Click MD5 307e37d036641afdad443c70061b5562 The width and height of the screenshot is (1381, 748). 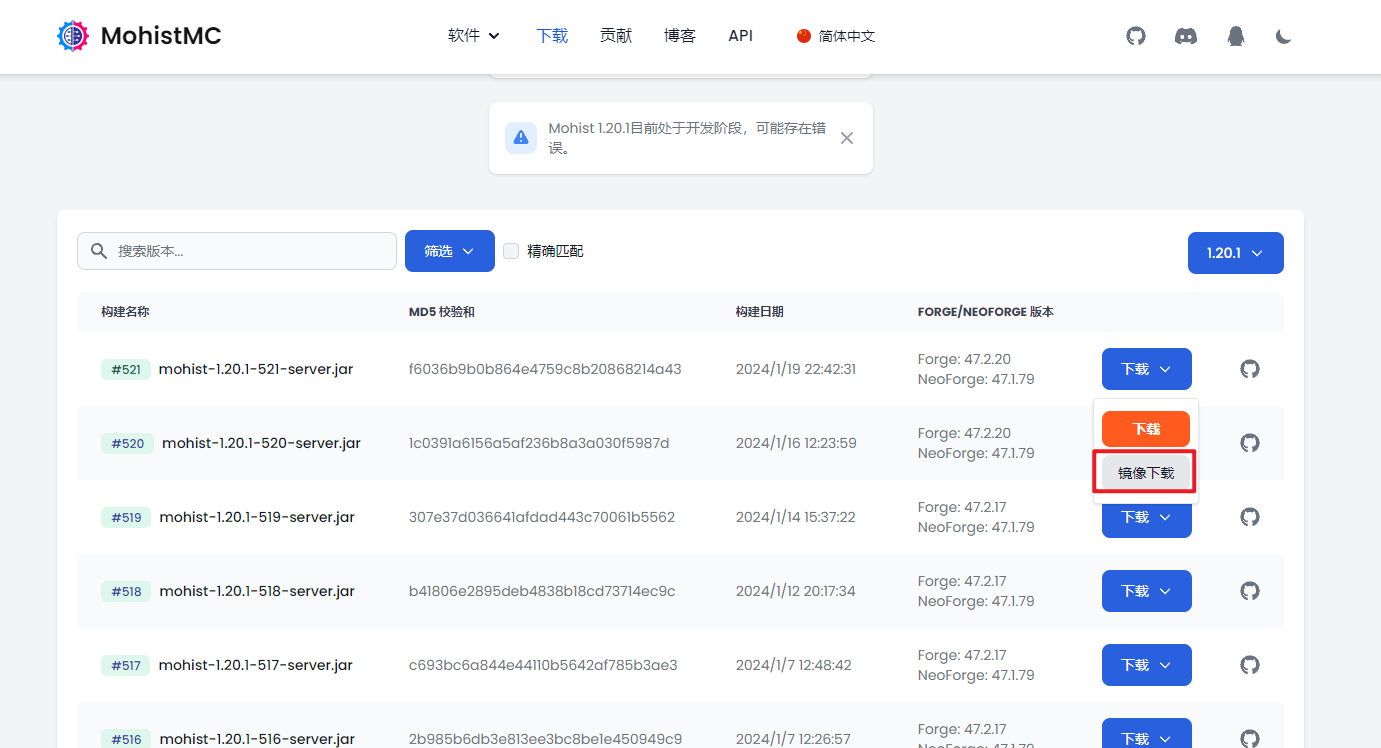tap(542, 517)
